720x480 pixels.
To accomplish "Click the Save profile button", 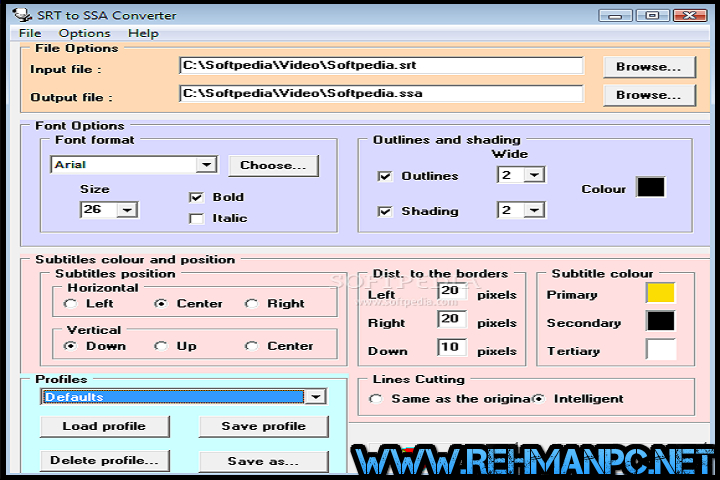I will (263, 426).
